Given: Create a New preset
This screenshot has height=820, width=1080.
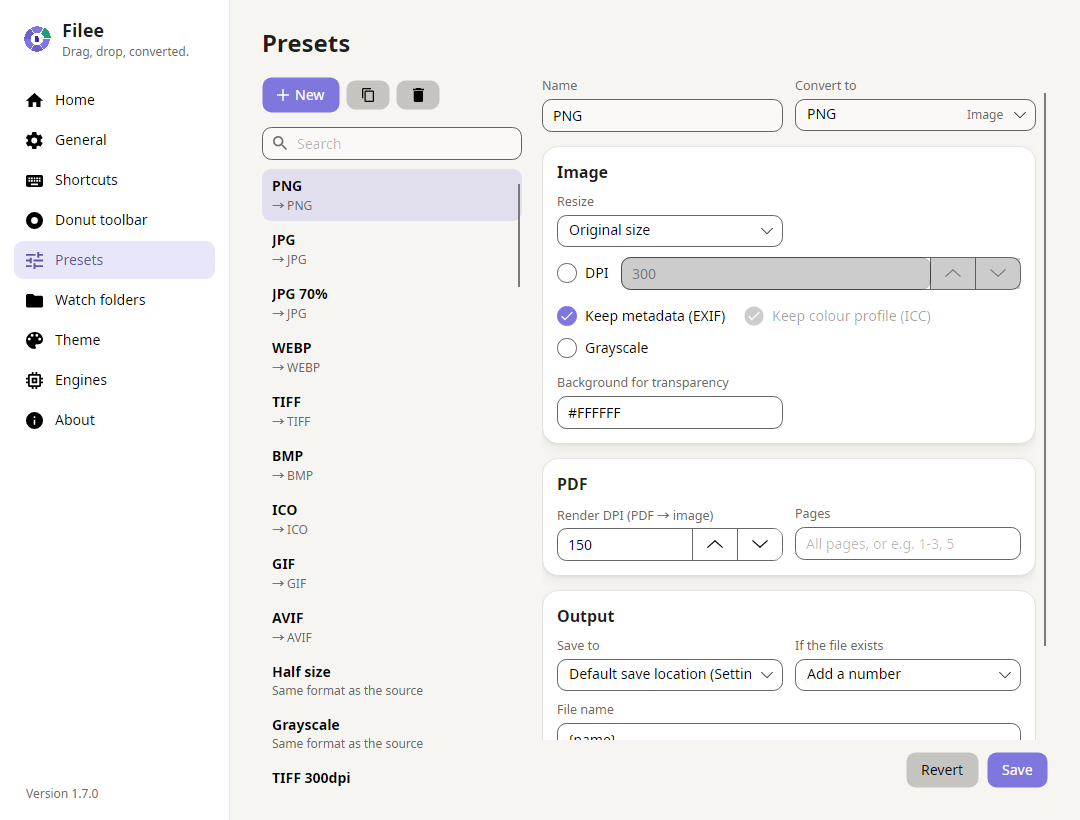Looking at the screenshot, I should [x=301, y=95].
